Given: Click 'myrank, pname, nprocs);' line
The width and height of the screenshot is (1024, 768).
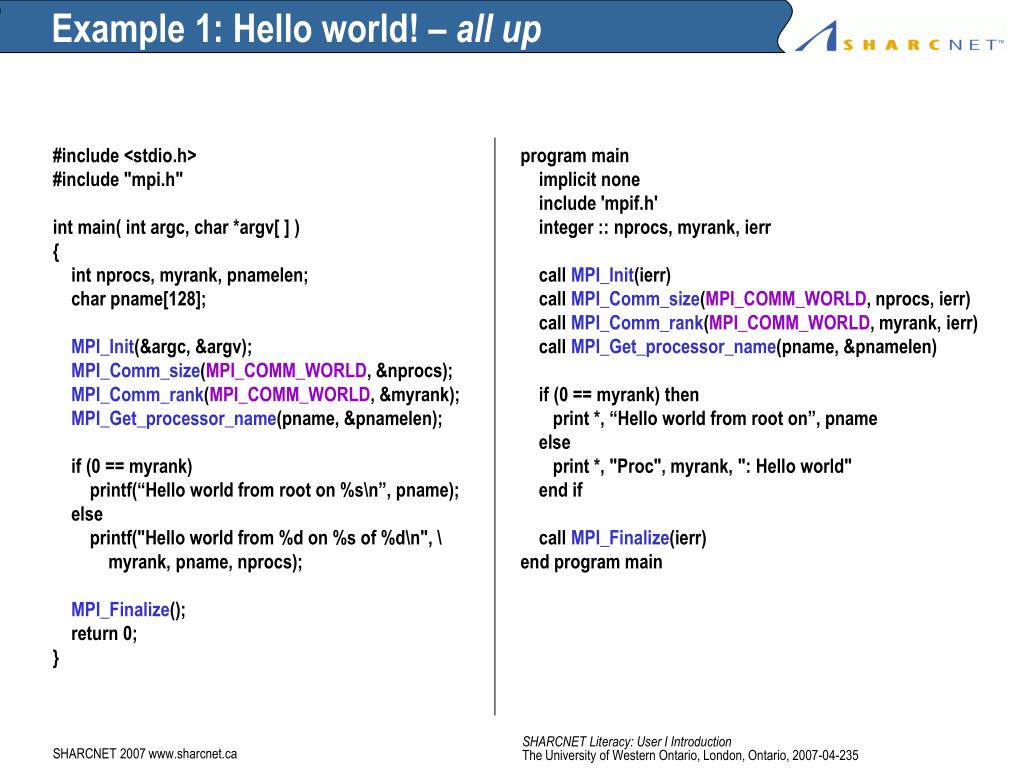Looking at the screenshot, I should (x=205, y=562).
